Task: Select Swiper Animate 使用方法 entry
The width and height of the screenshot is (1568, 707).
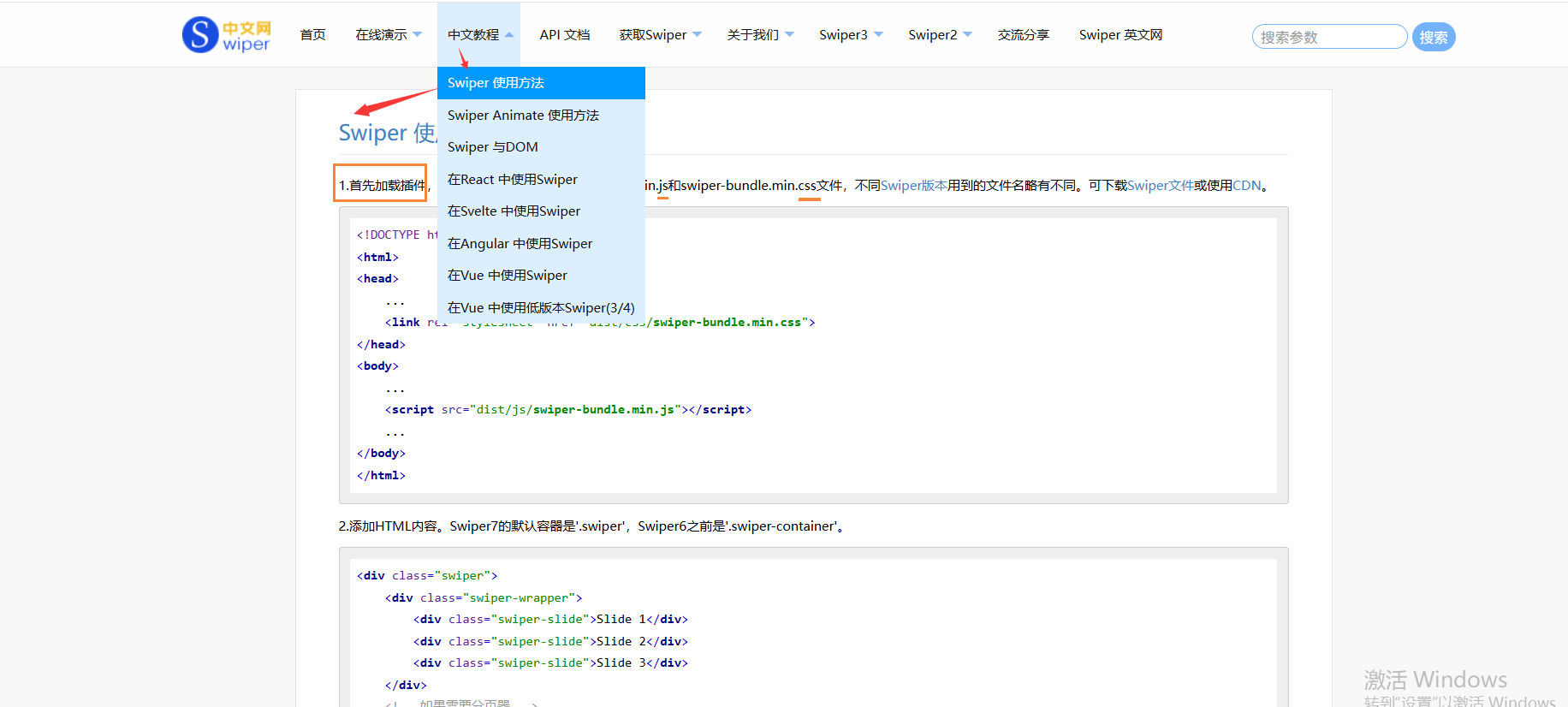Action: (x=541, y=116)
